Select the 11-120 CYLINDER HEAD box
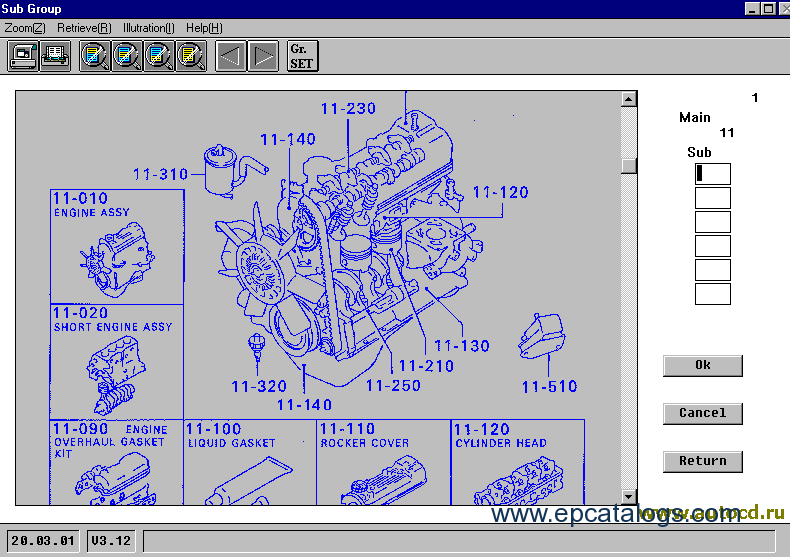The height and width of the screenshot is (557, 790). coord(518,462)
